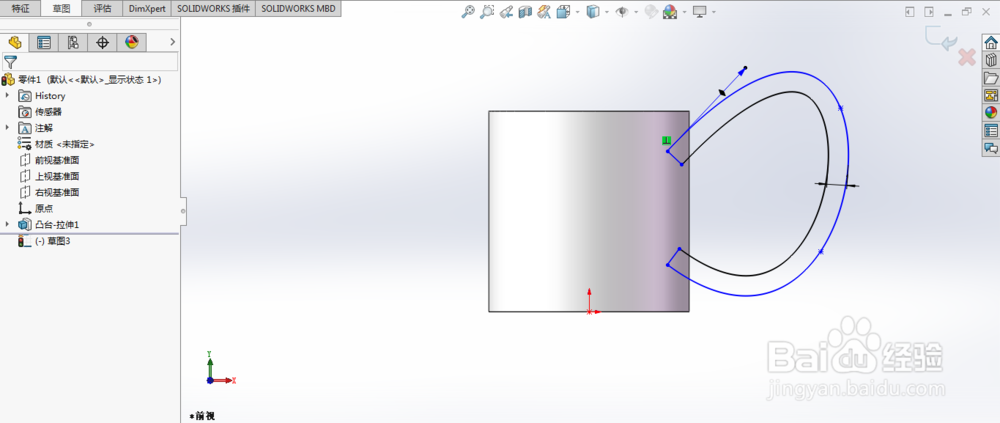Select the 零件1 root tree node
This screenshot has width=1000, height=423.
pos(82,80)
